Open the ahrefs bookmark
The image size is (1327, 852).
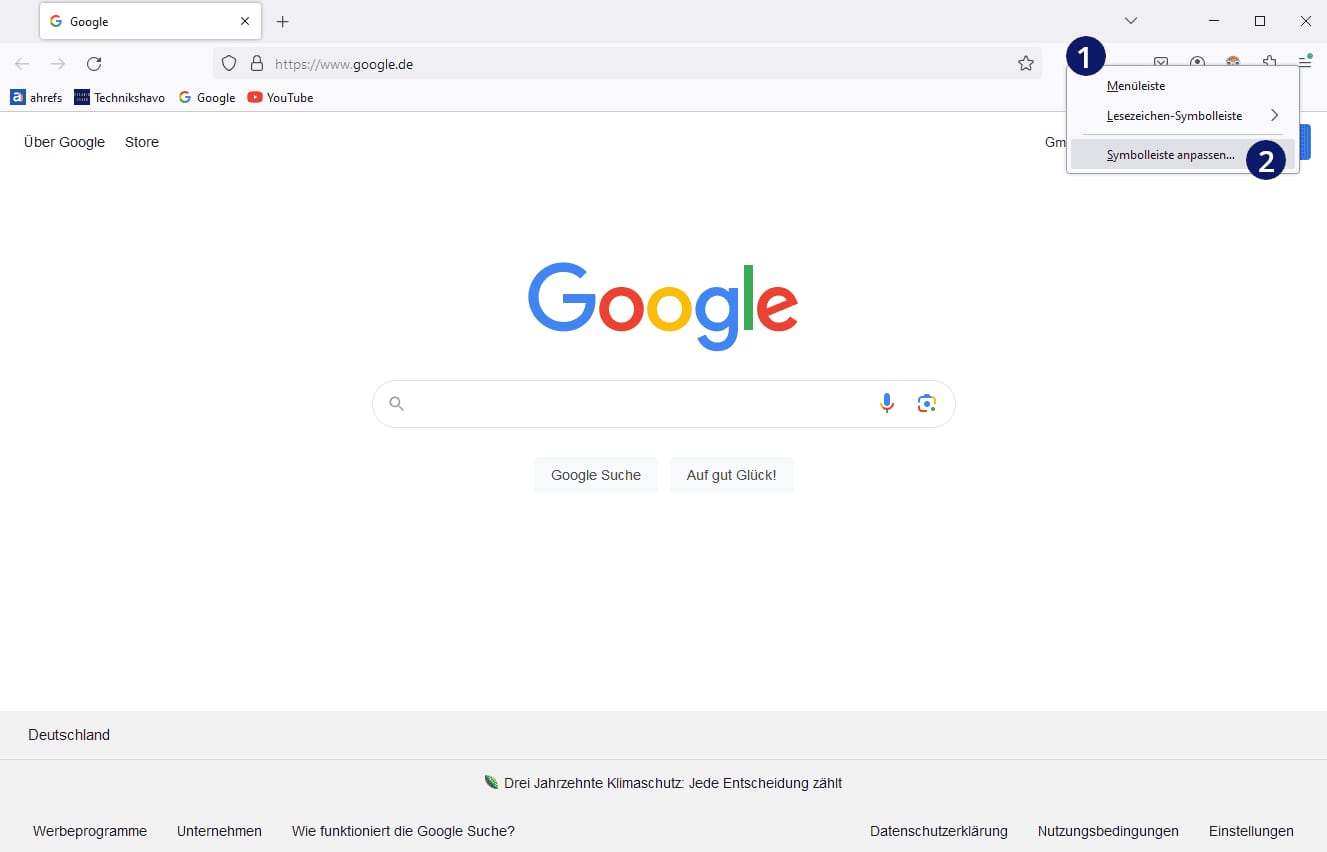pos(36,97)
